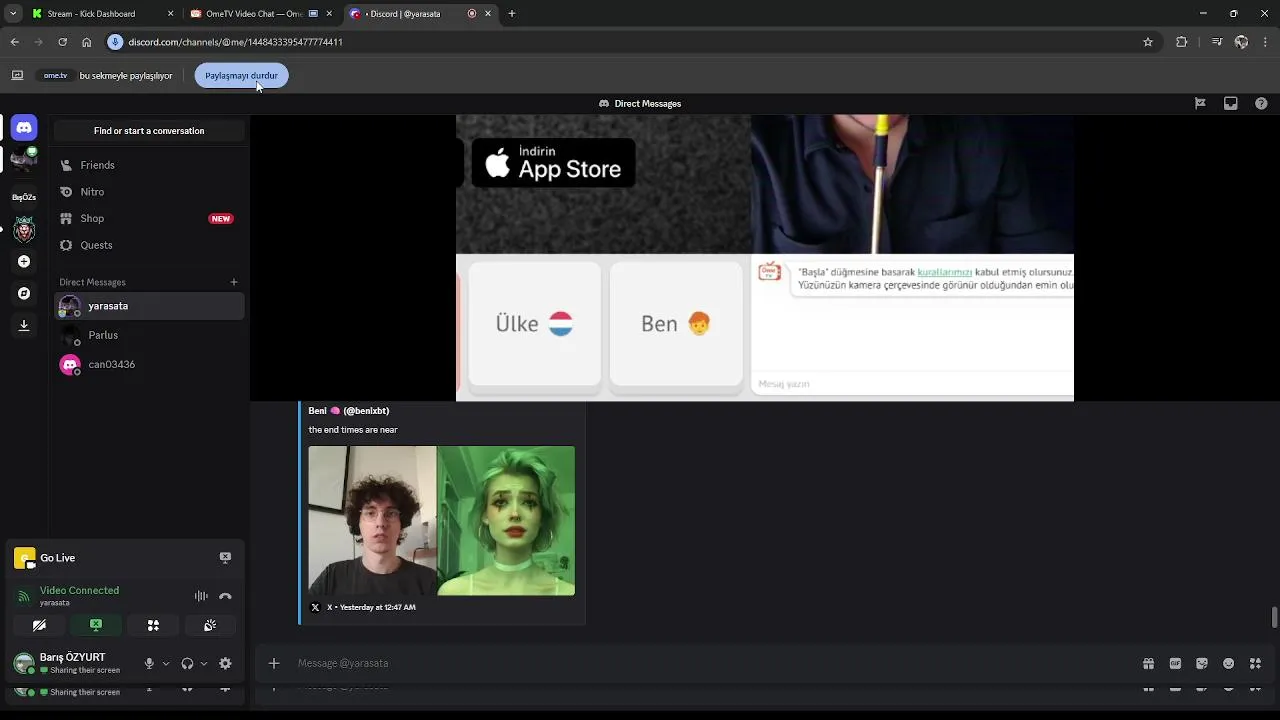The image size is (1280, 720).
Task: Open yarasata direct message
Action: point(149,306)
